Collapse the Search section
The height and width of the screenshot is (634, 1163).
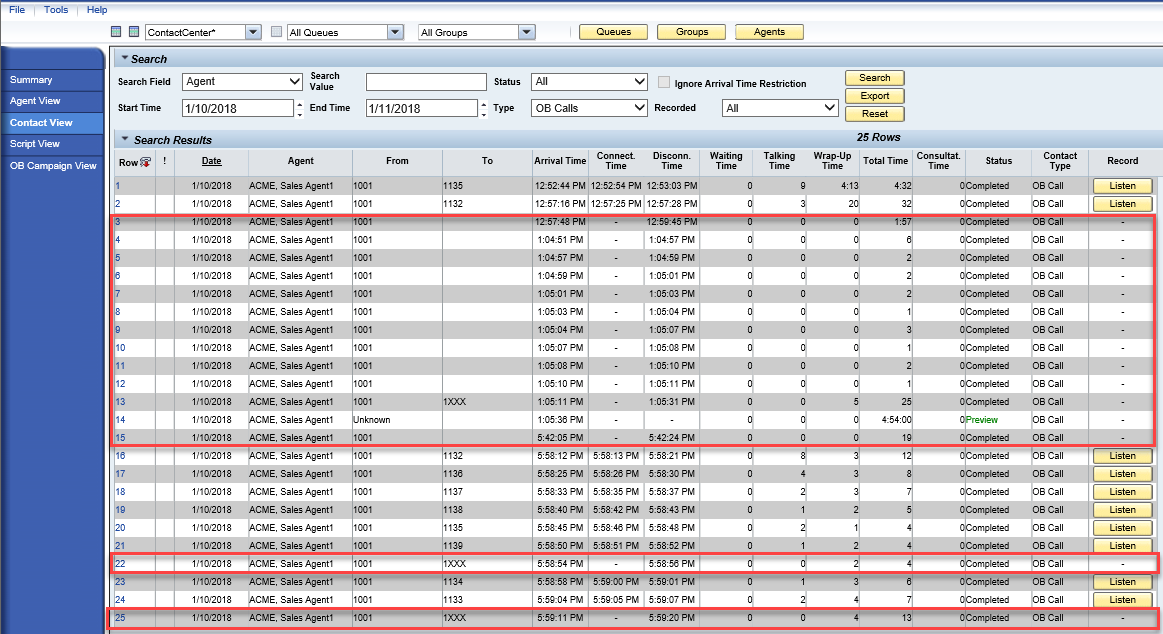click(125, 58)
